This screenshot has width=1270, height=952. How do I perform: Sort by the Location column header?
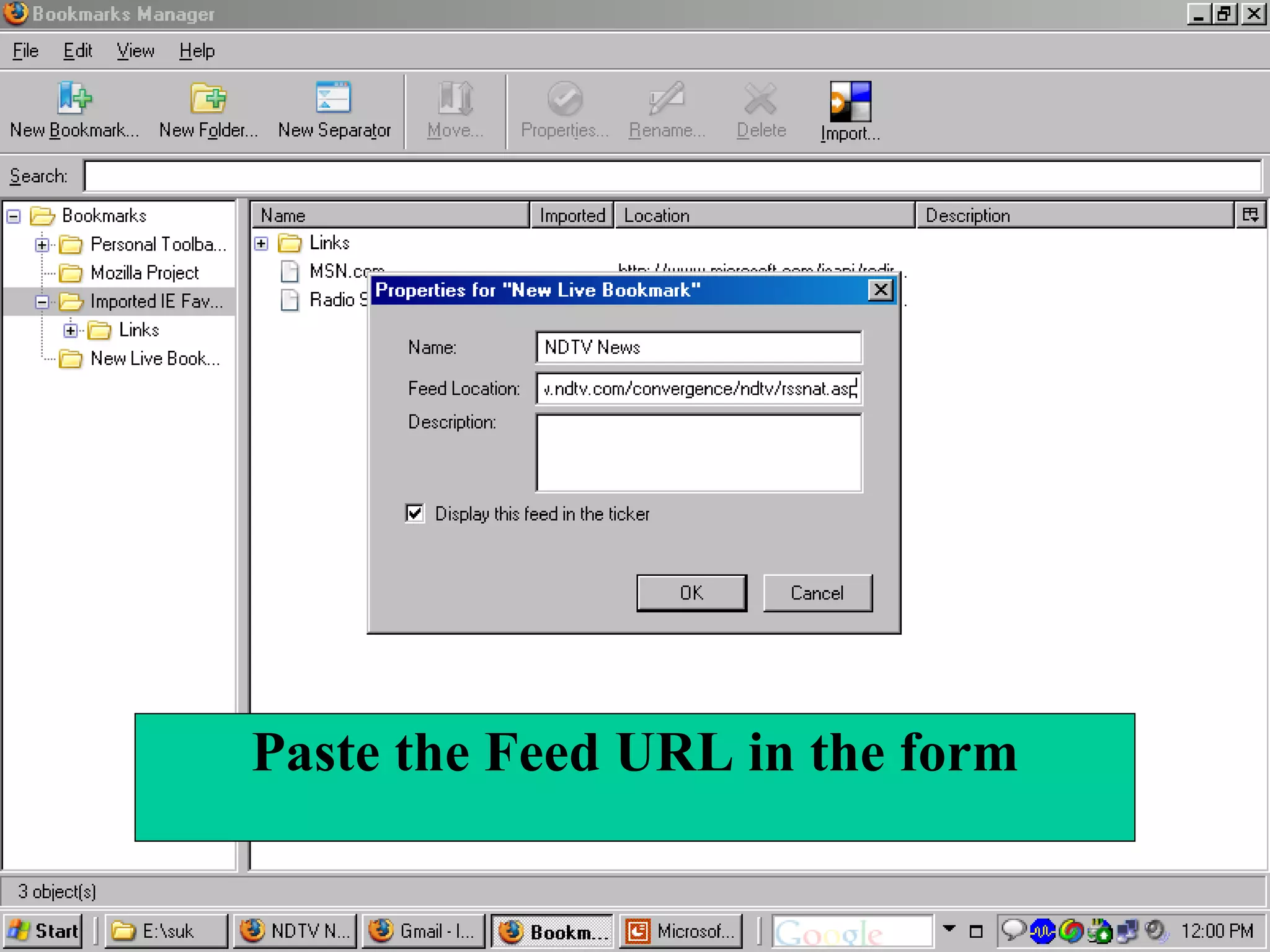[765, 215]
